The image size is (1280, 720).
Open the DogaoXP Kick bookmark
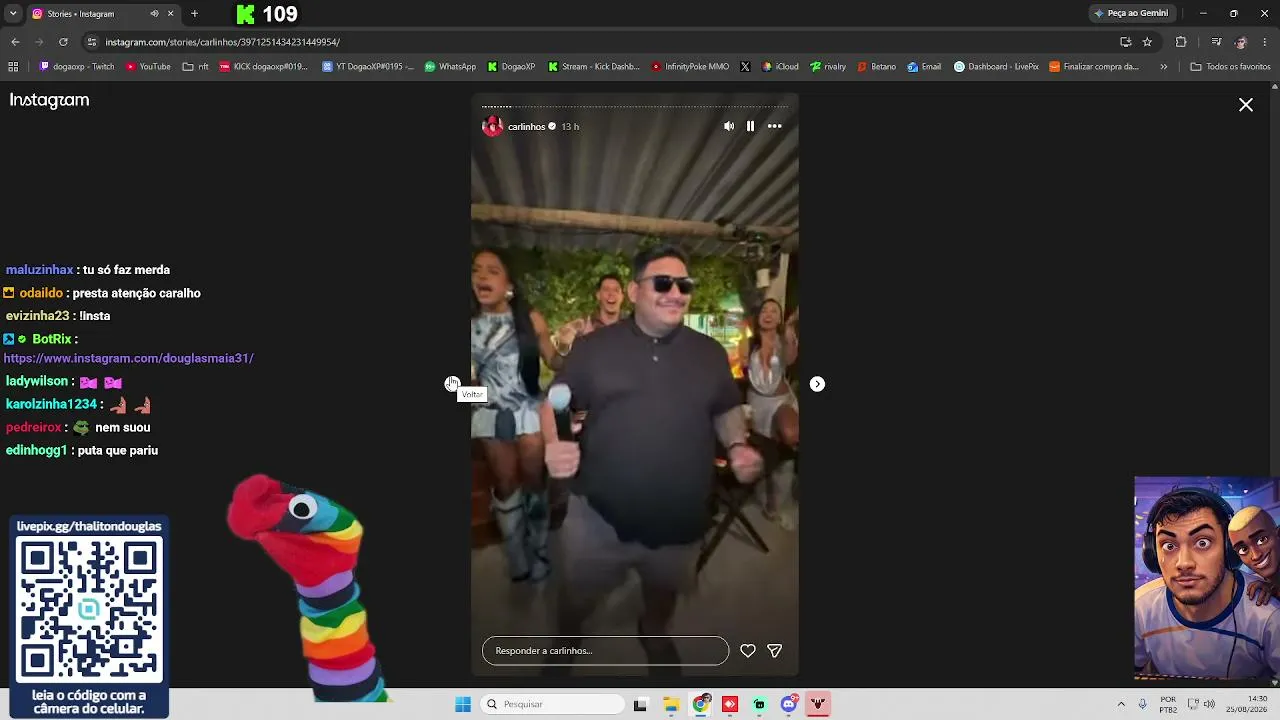pyautogui.click(x=511, y=67)
